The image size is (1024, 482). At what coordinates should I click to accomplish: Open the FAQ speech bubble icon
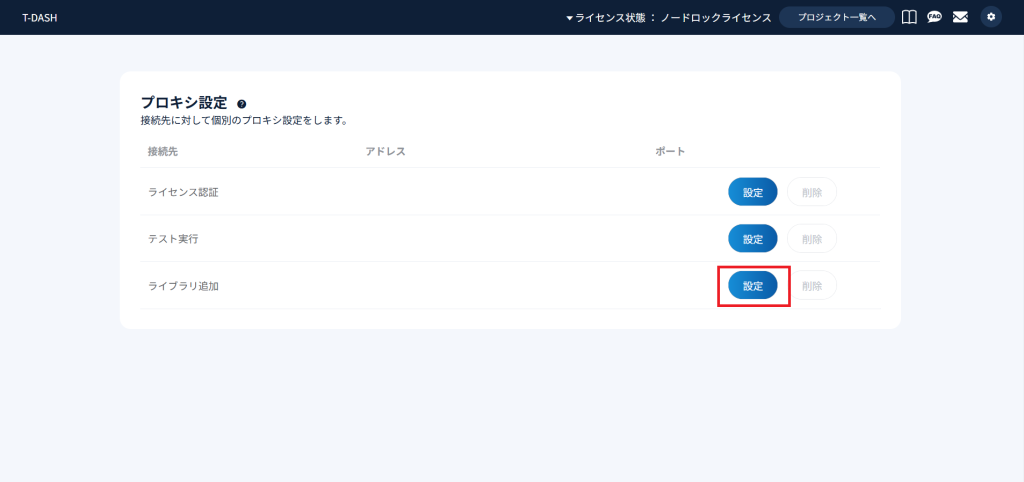(x=934, y=17)
